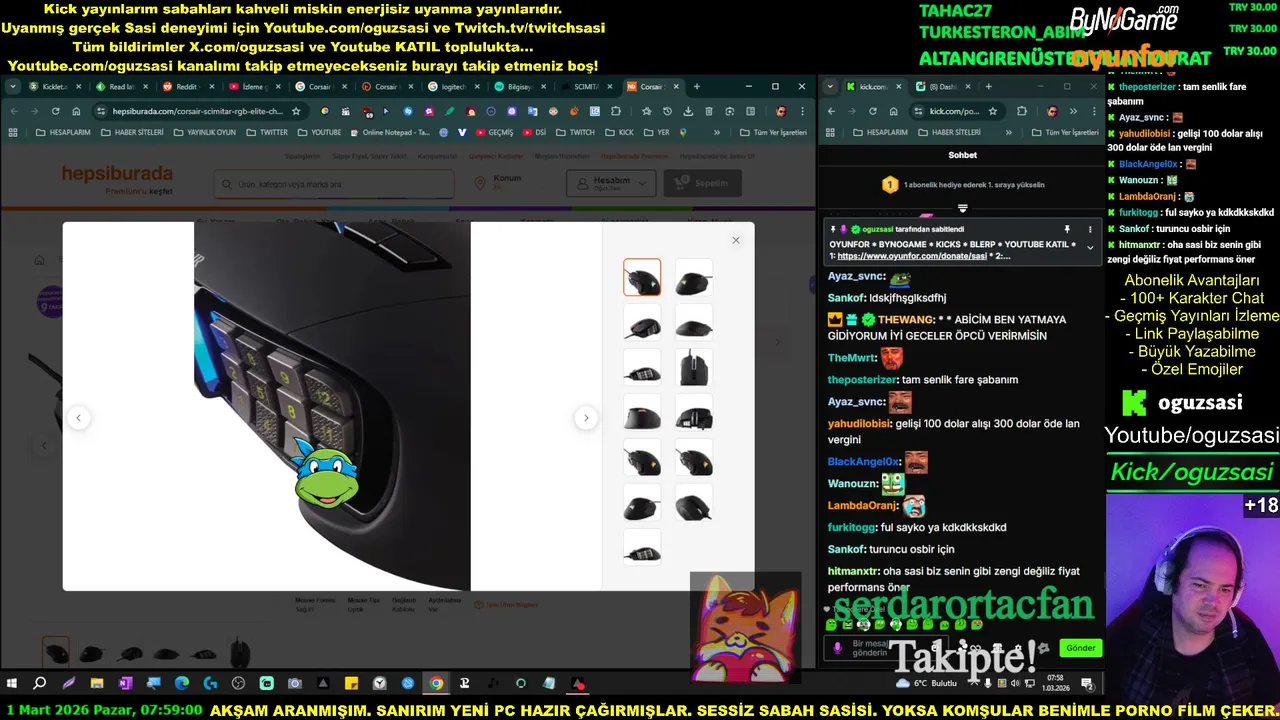
Task: Bookmark kick.com page with star icon
Action: 993,111
